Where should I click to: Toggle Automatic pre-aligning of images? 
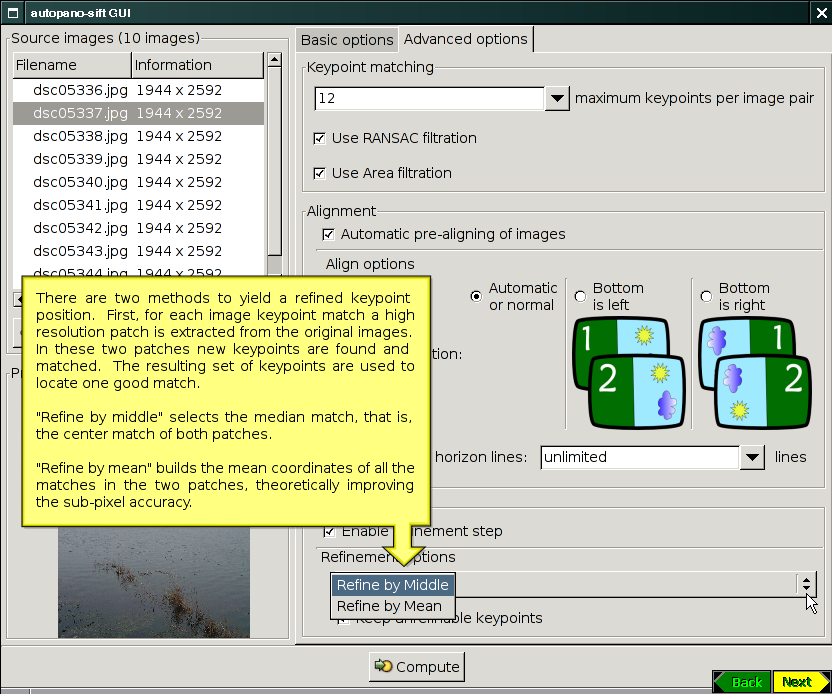[329, 234]
